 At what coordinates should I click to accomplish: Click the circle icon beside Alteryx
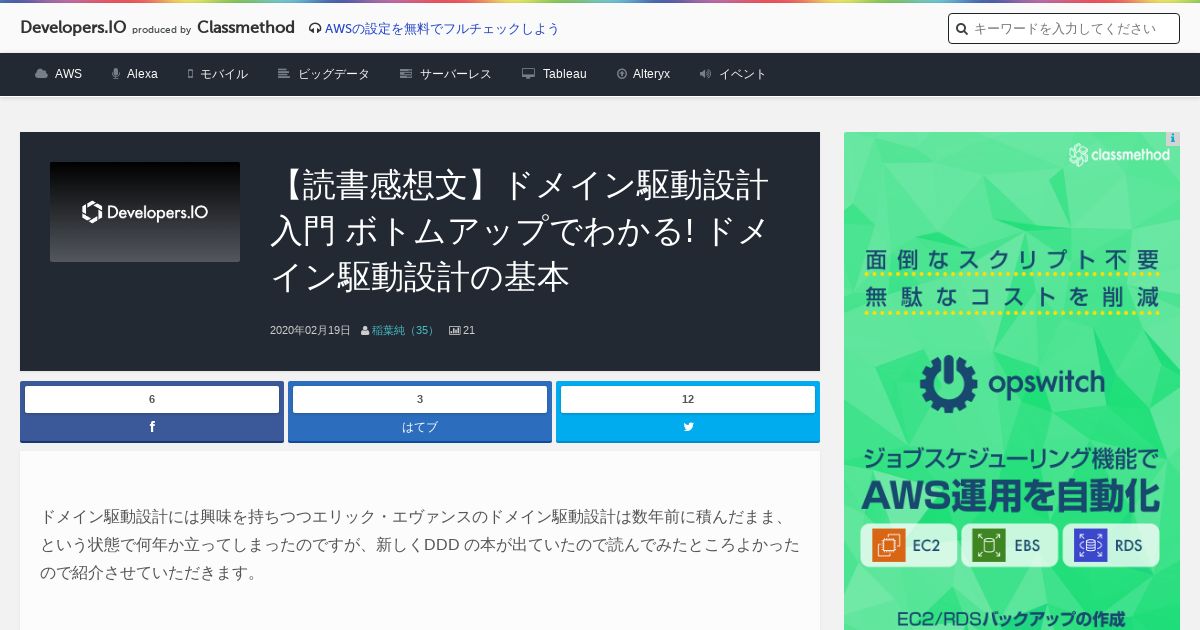point(622,74)
